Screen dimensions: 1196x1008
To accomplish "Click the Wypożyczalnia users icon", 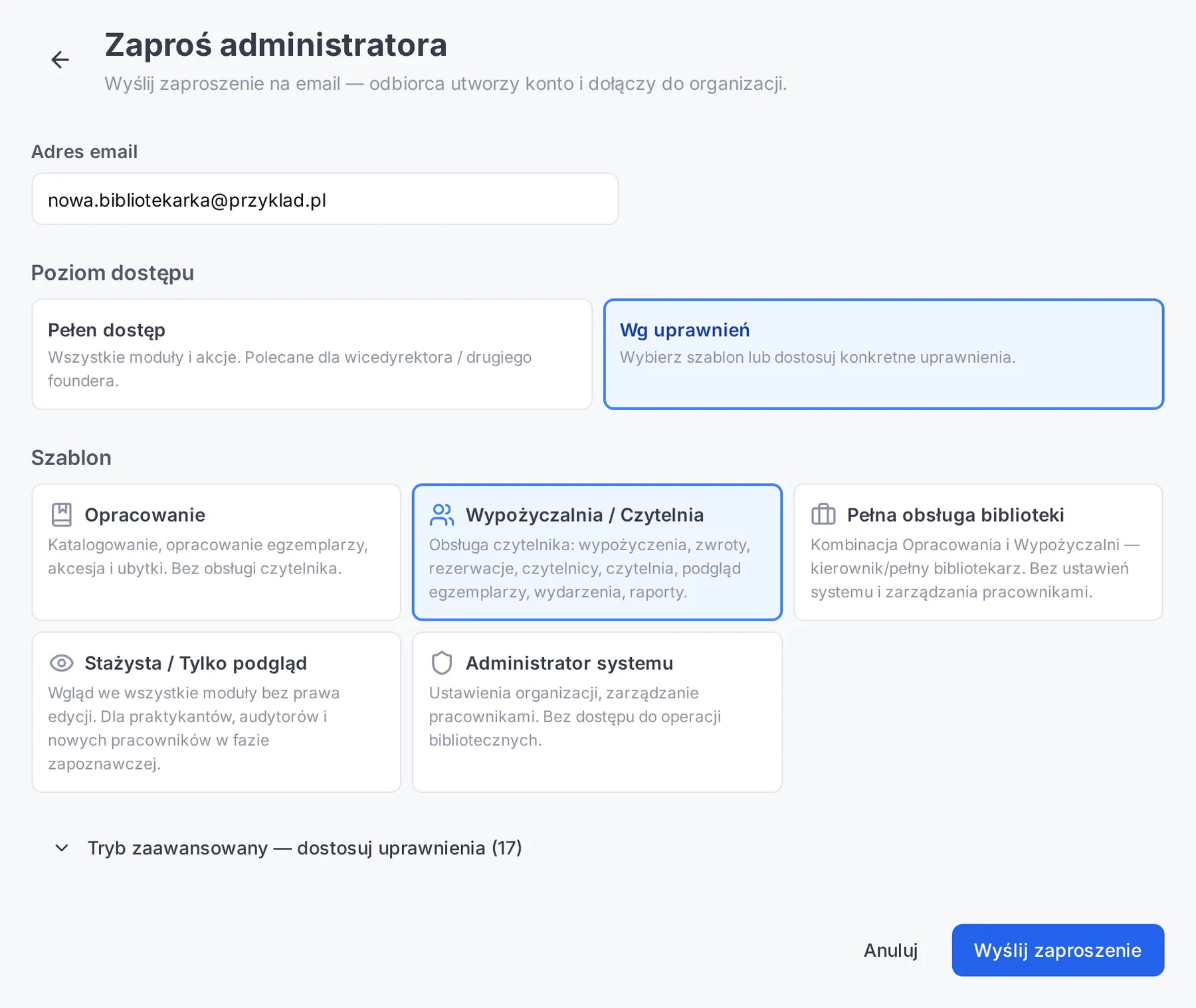I will (442, 515).
